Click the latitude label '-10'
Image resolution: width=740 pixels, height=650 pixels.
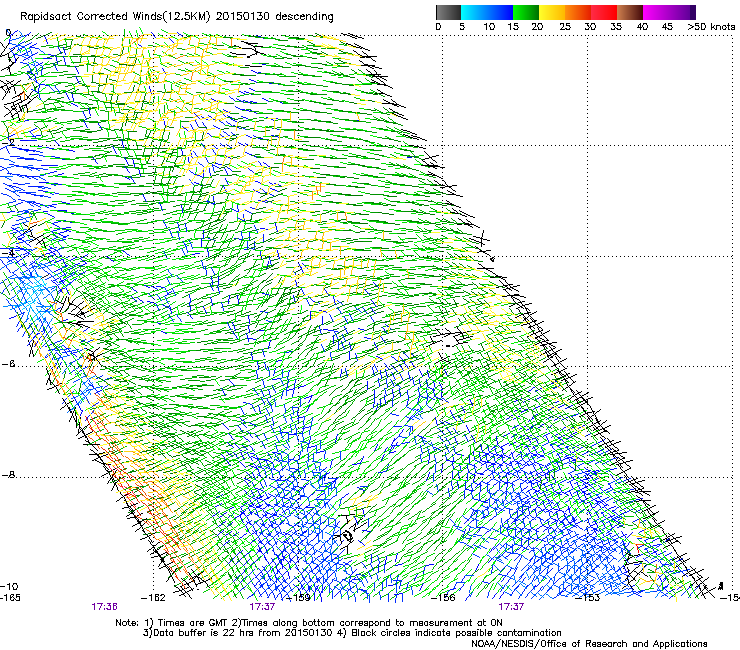[9, 586]
